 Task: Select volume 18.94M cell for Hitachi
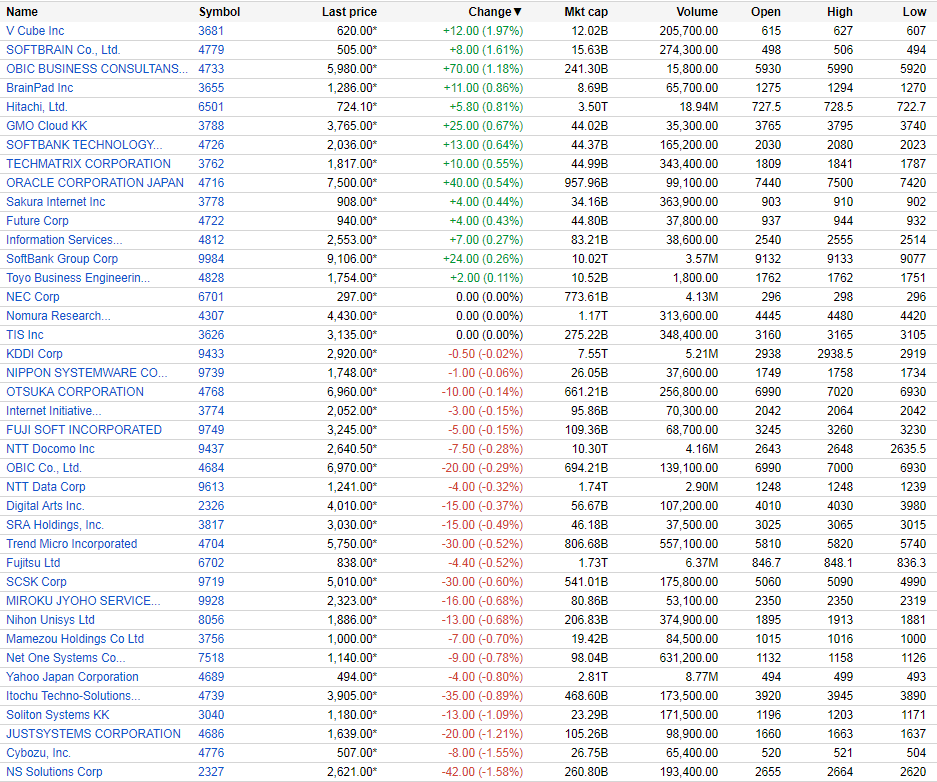click(x=699, y=107)
